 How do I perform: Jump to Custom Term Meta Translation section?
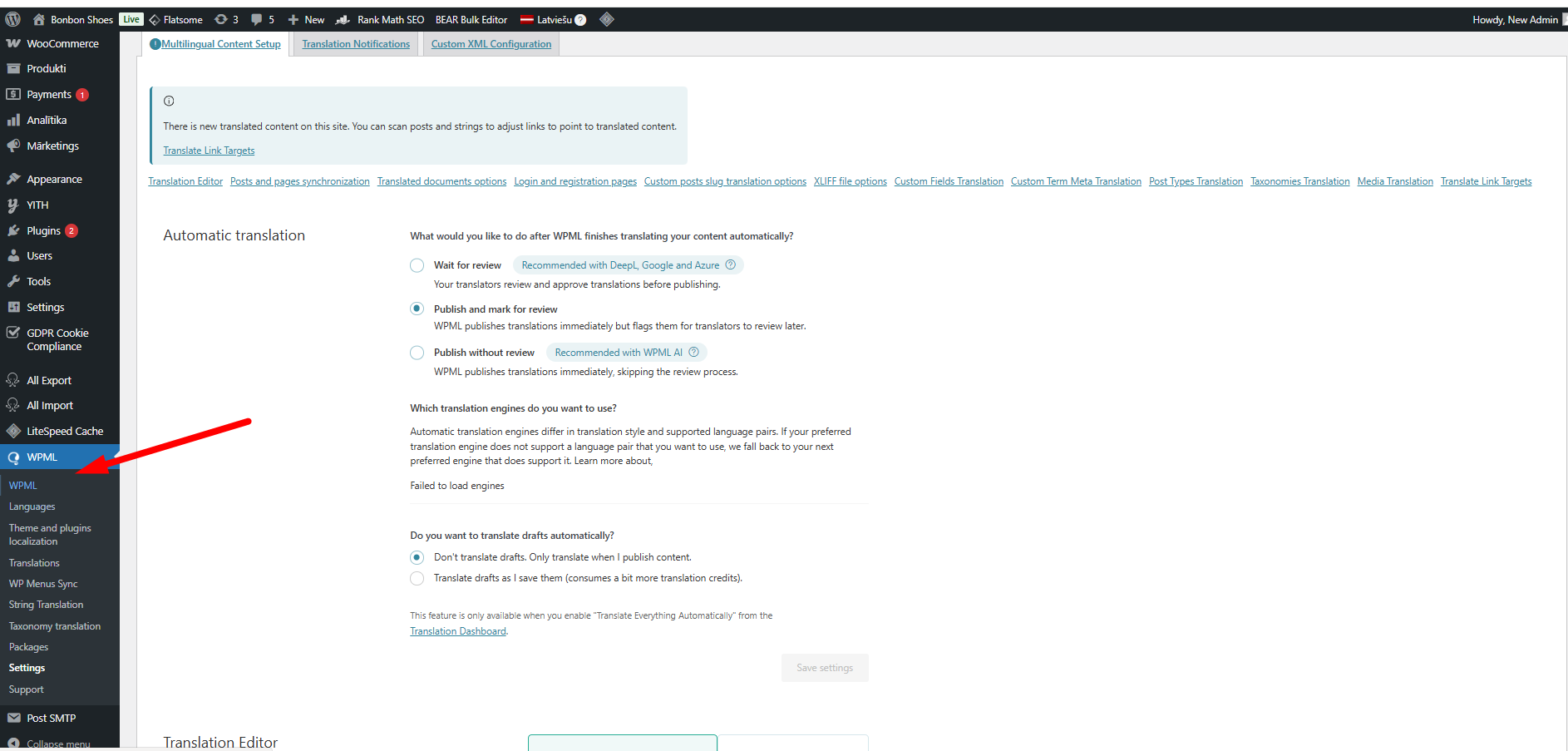tap(1076, 181)
